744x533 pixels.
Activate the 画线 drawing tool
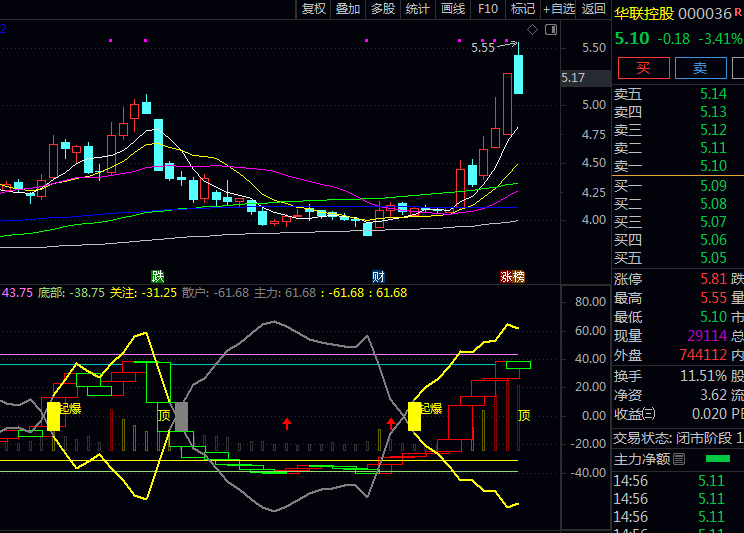click(452, 9)
